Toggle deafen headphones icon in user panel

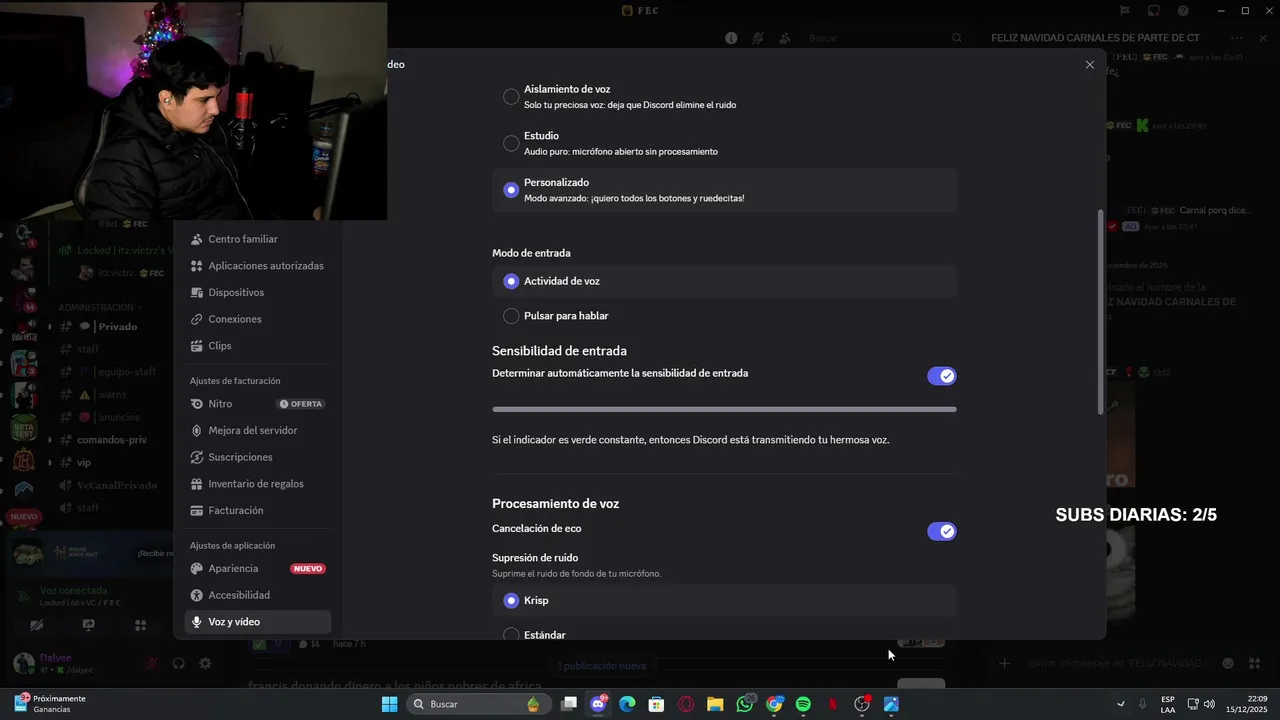(179, 663)
